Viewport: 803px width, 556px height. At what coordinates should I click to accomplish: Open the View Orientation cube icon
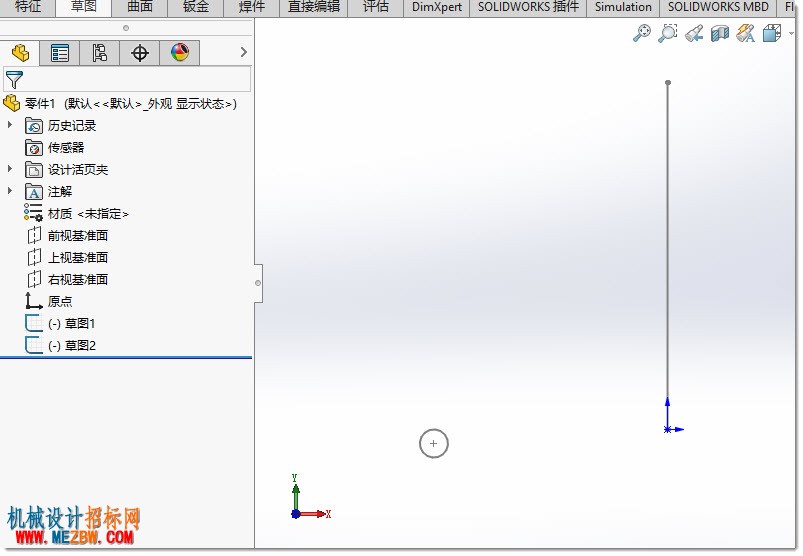(x=772, y=34)
